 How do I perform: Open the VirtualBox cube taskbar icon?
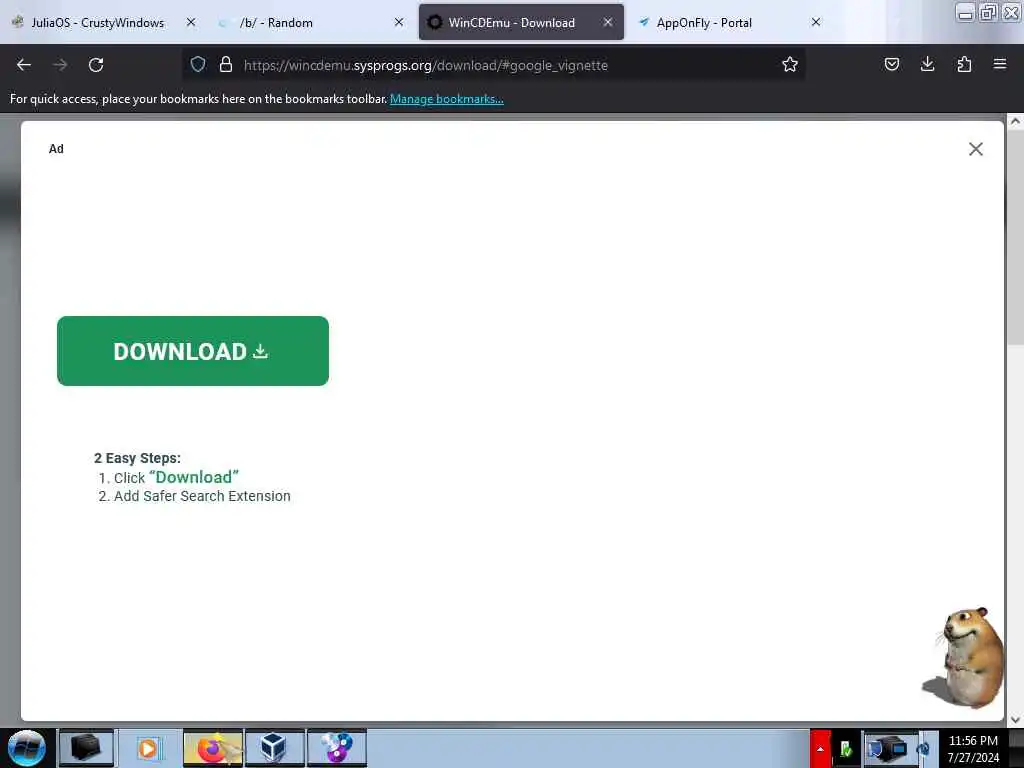click(x=274, y=748)
